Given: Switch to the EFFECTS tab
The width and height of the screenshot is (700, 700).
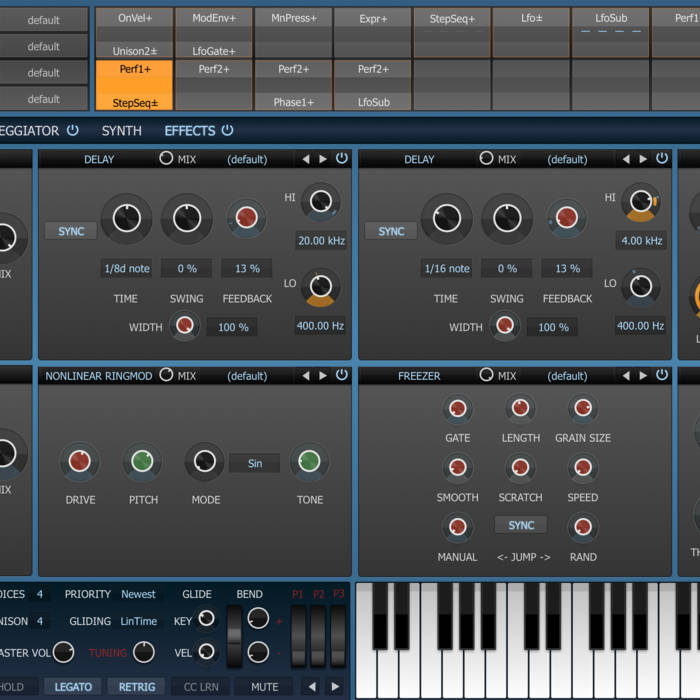Looking at the screenshot, I should 190,131.
